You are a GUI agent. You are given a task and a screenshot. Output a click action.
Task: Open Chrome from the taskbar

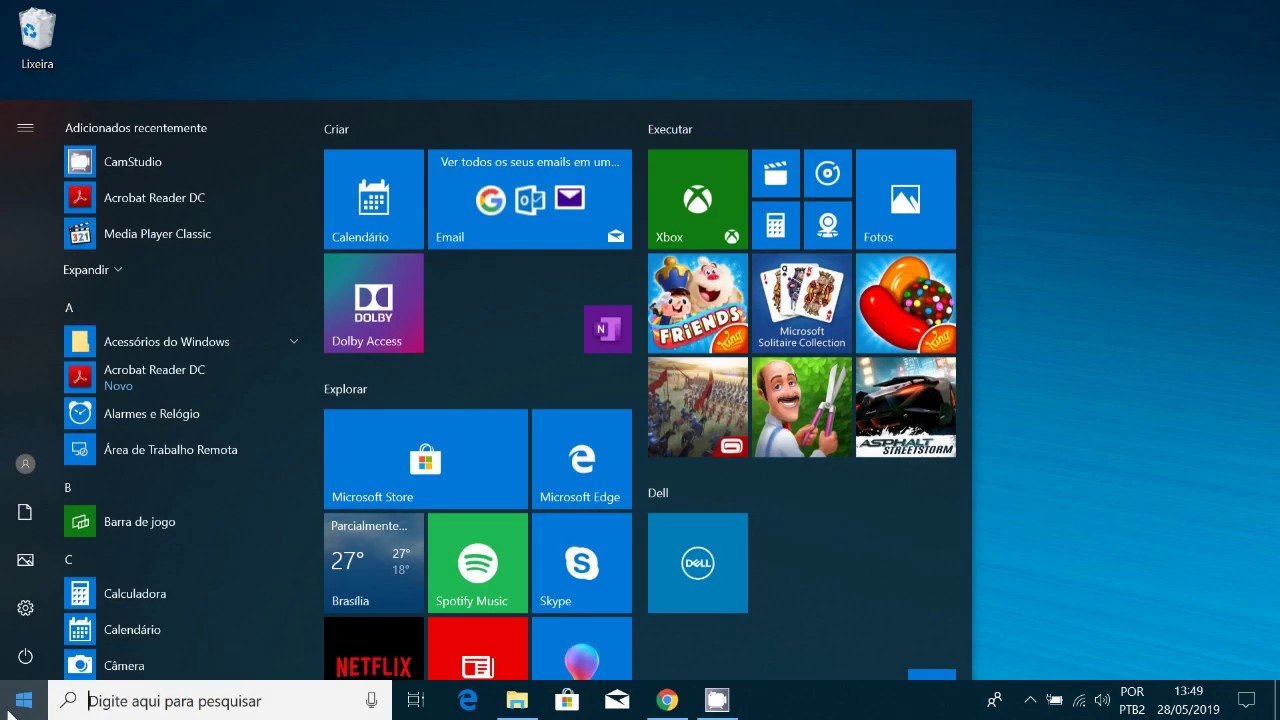(x=667, y=700)
